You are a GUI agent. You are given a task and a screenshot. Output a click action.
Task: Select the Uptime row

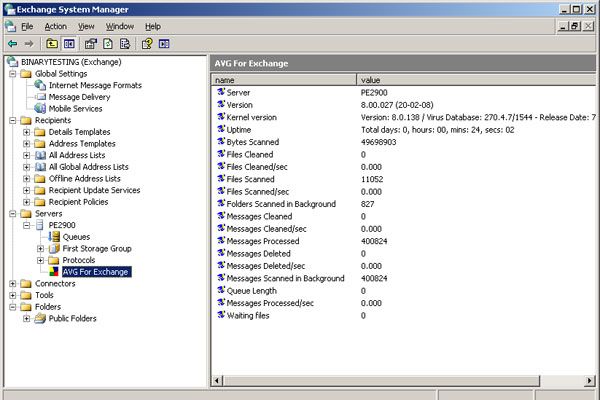coord(403,130)
